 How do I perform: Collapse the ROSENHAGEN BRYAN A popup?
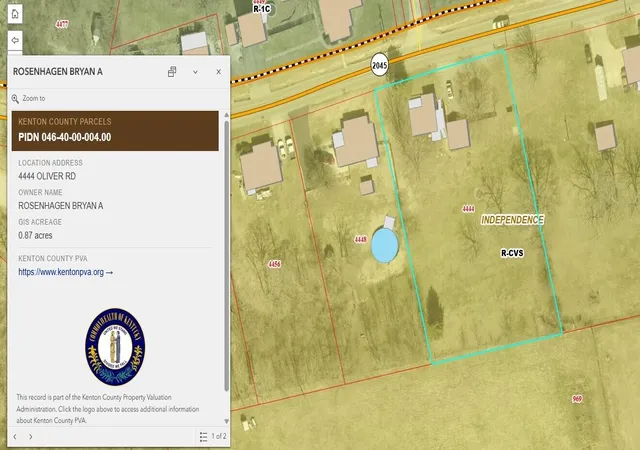coord(196,72)
